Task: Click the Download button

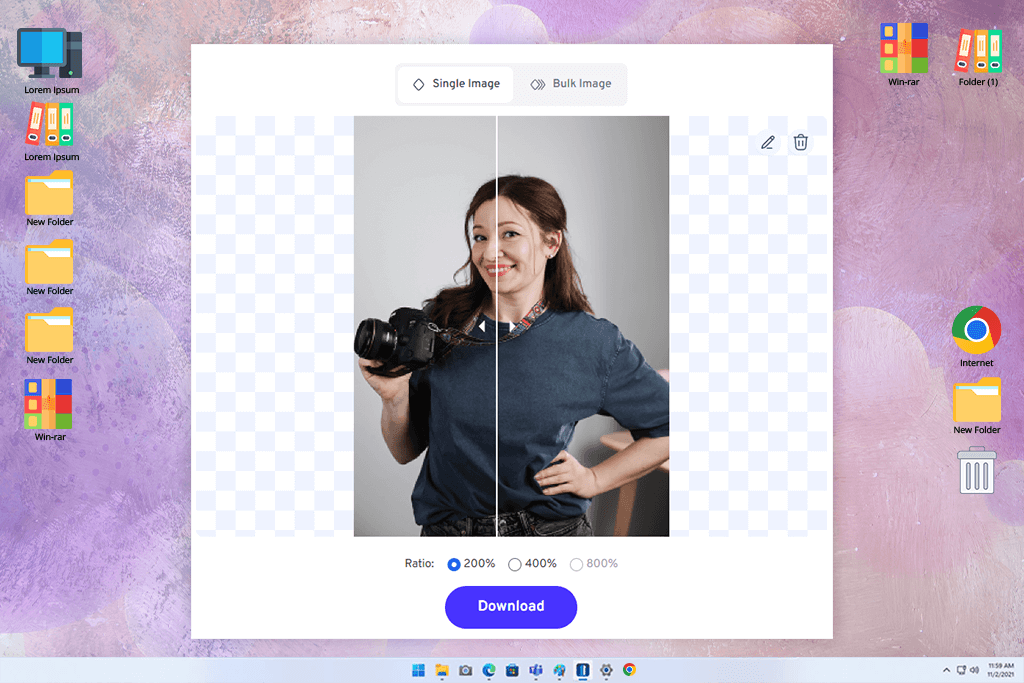Action: tap(511, 607)
